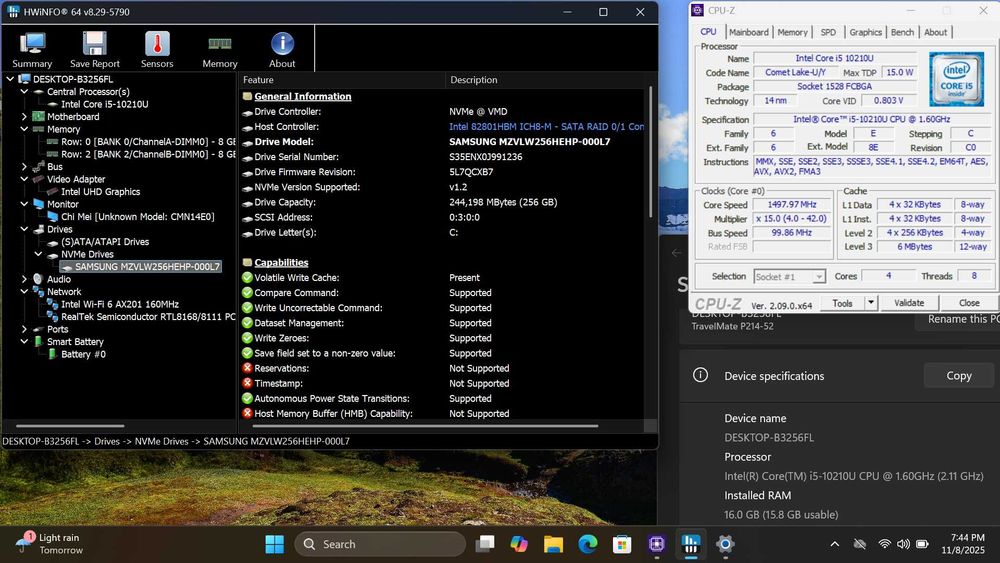Select Battery #0 tree item
The image size is (1000, 563).
coord(84,354)
